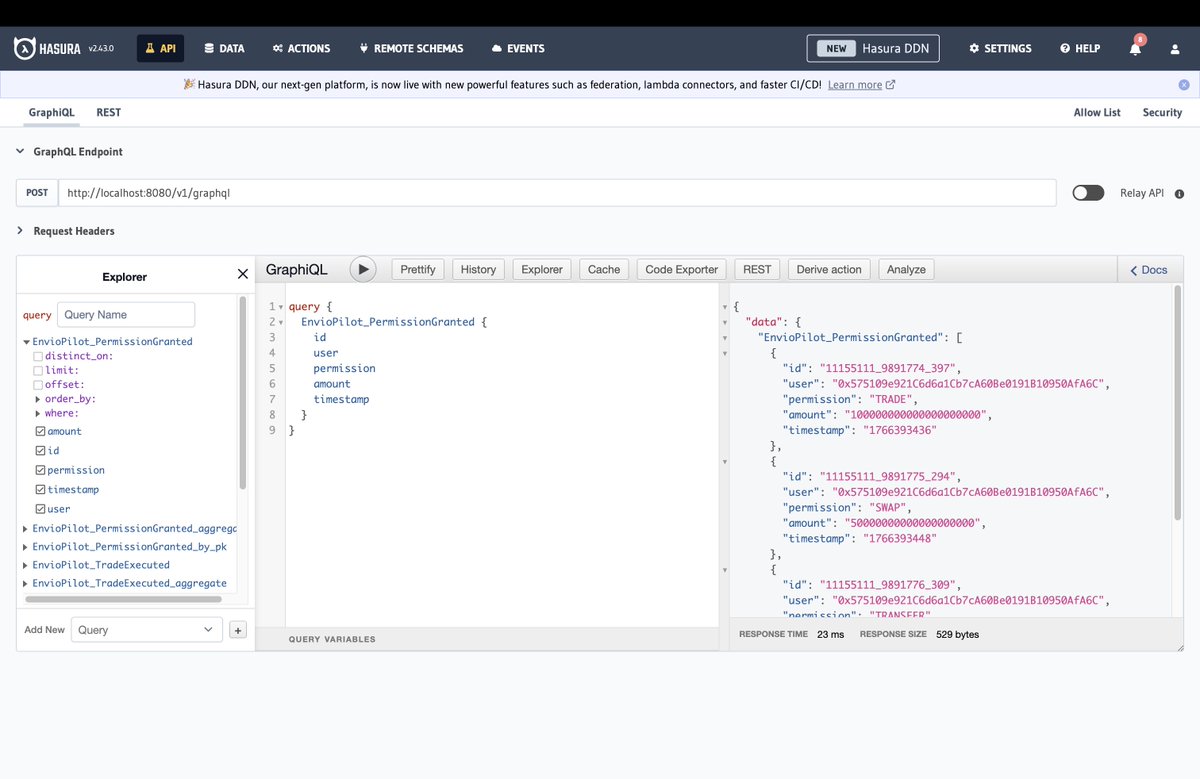Click the endpoint URL field
Viewport: 1200px width, 779px height.
(557, 193)
